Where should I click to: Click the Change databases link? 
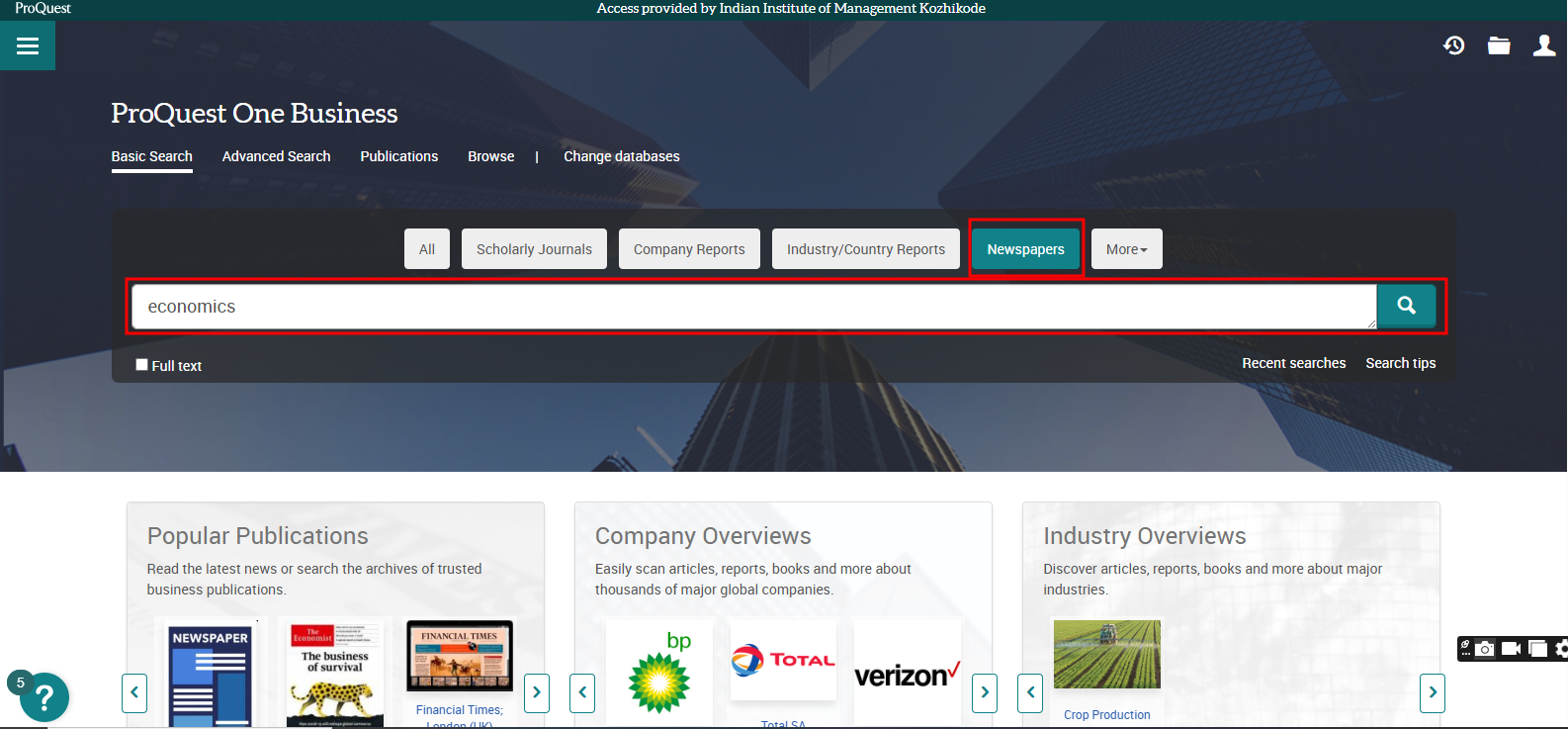(621, 156)
